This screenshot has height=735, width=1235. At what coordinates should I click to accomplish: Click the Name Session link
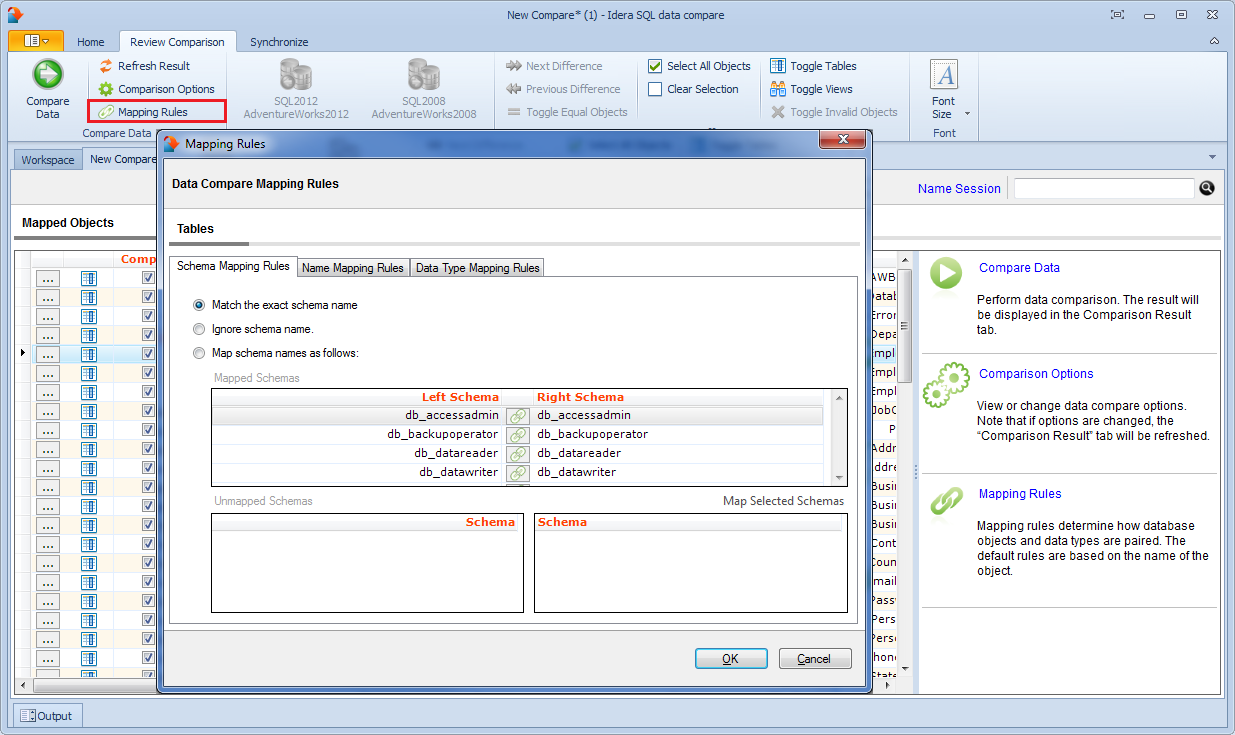click(x=959, y=188)
